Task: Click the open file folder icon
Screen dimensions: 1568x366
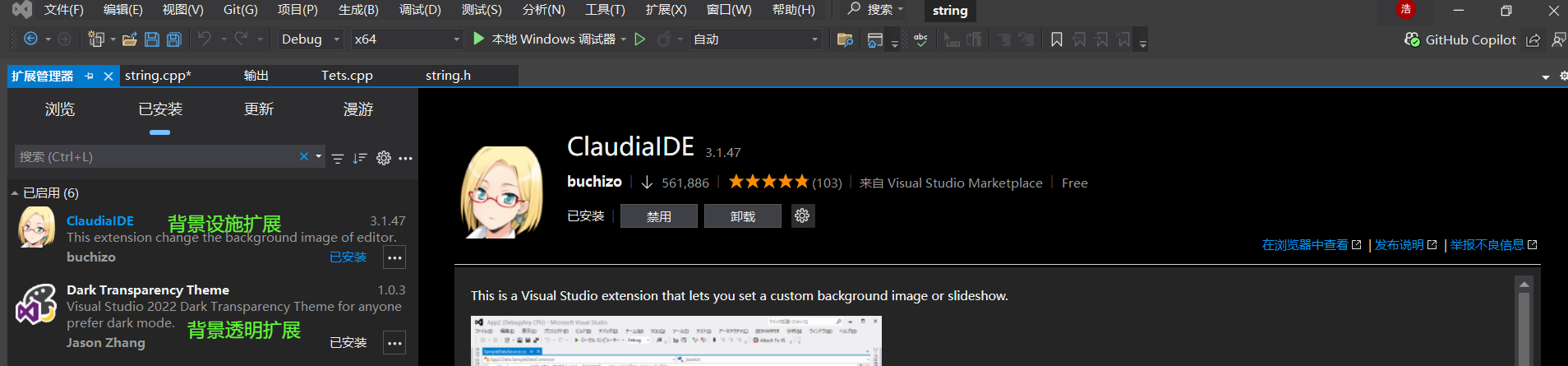Action: coord(129,39)
